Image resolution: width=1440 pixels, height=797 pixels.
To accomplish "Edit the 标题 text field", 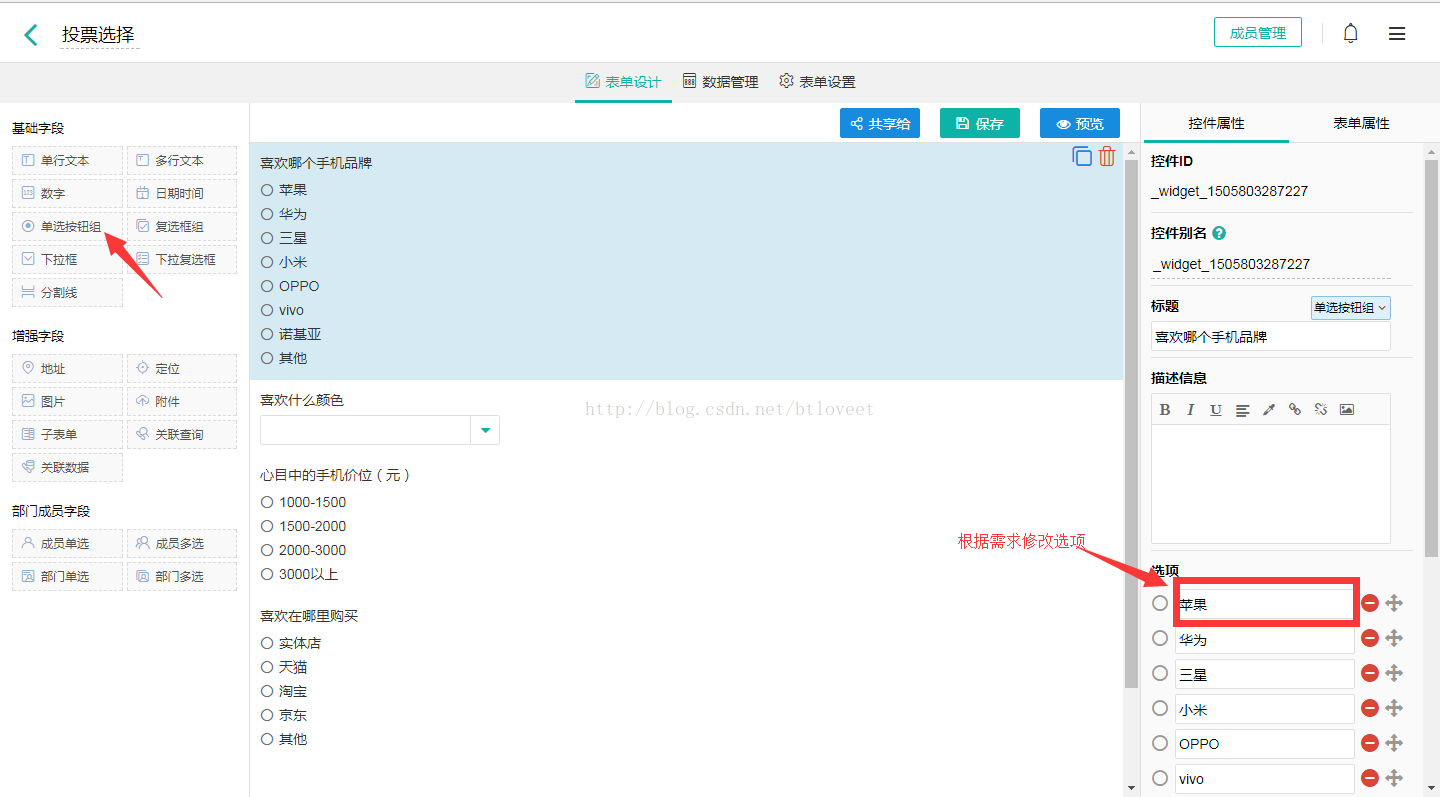I will (1270, 337).
